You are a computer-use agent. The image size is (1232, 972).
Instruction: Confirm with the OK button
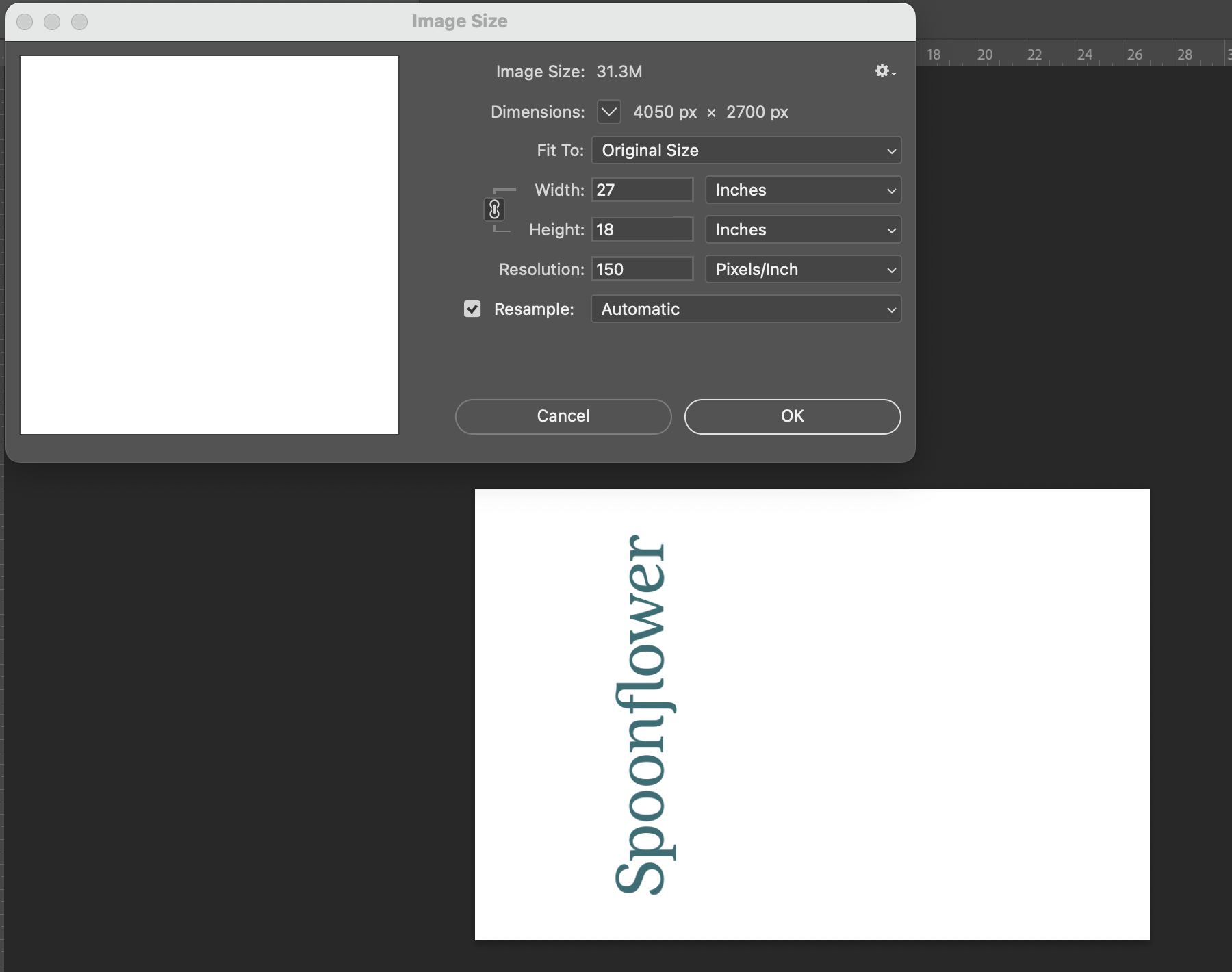pos(793,416)
